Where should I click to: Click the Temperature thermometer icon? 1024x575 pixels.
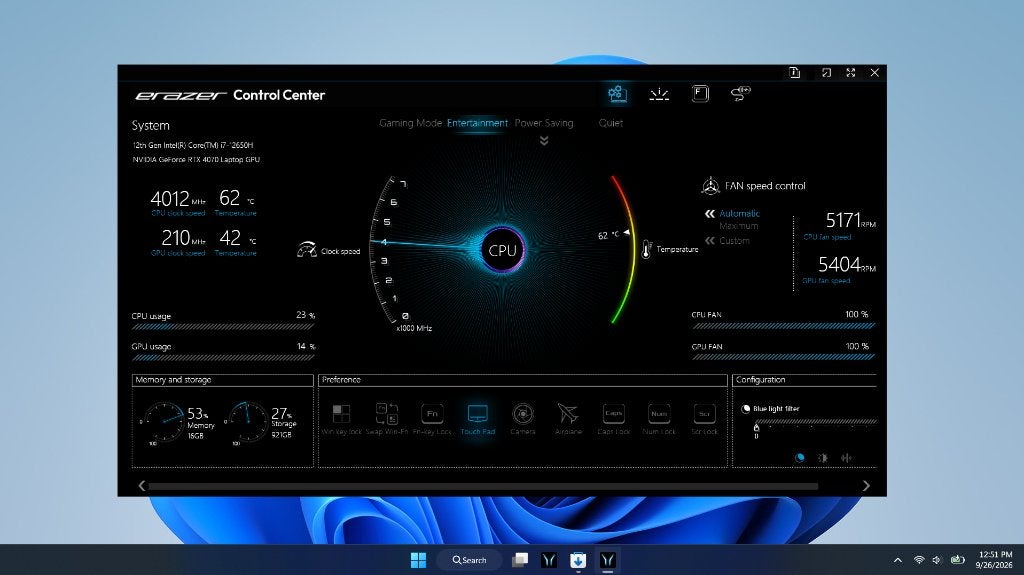click(646, 249)
